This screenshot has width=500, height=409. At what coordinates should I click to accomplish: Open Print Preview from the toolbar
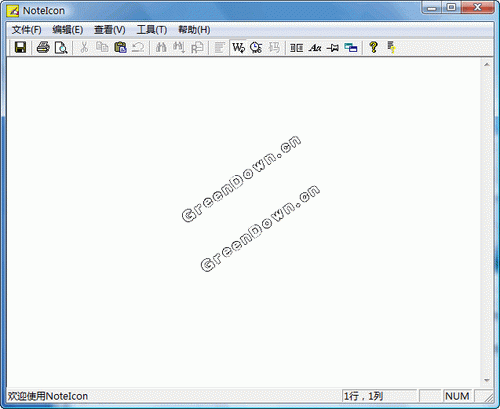pyautogui.click(x=61, y=47)
